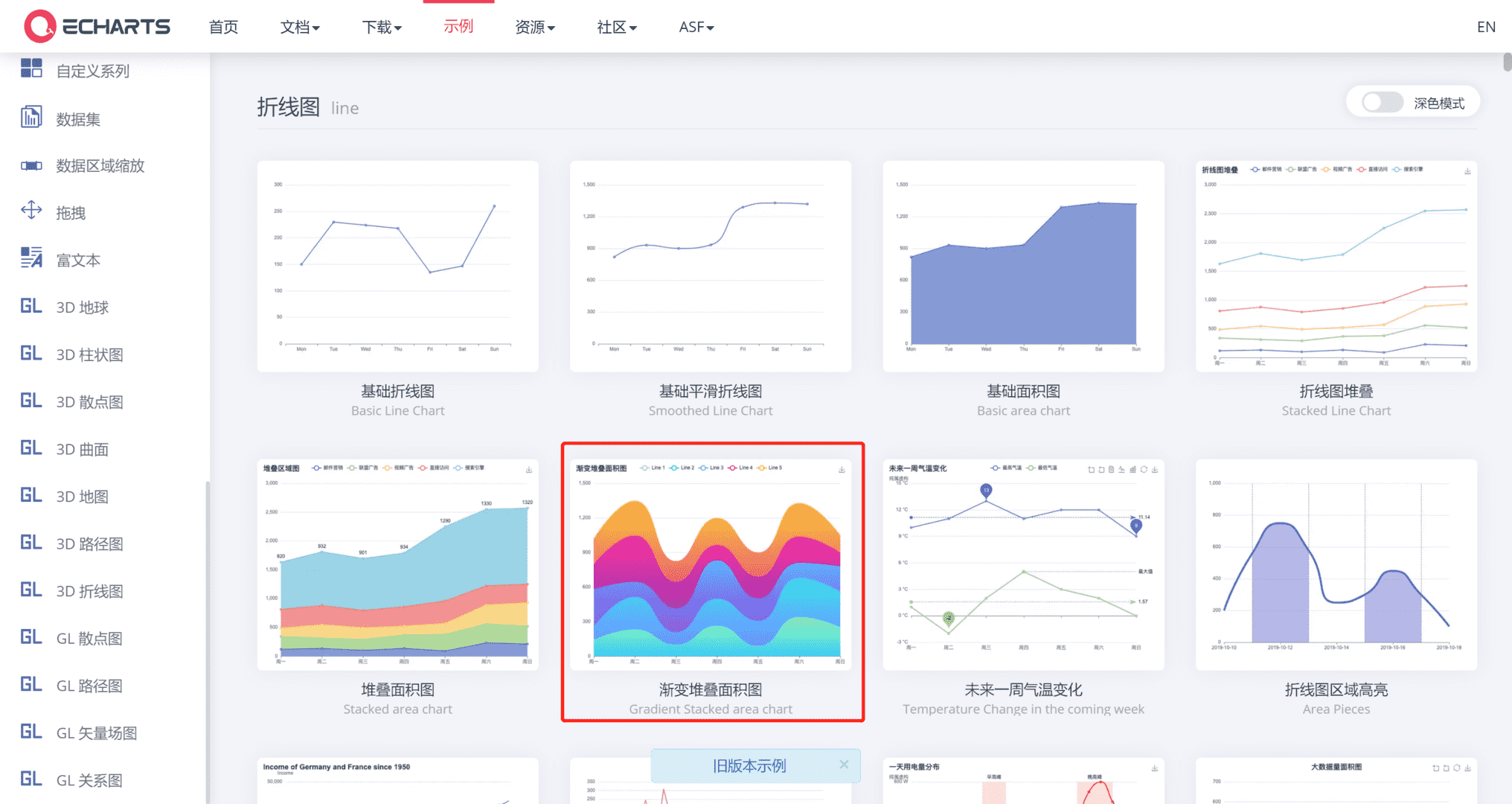
Task: Open 基础折线图 title link
Action: point(397,391)
